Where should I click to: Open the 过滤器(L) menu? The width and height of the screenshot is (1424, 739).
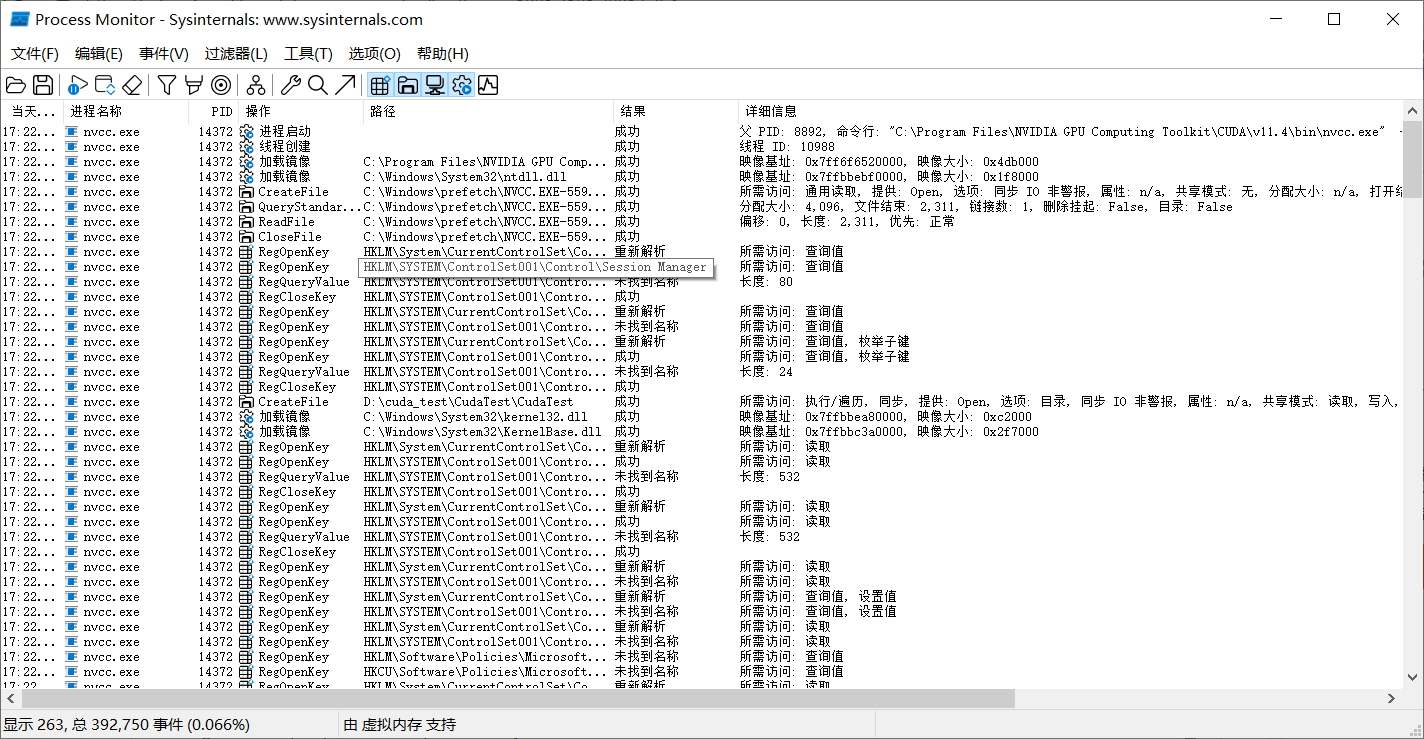tap(236, 54)
